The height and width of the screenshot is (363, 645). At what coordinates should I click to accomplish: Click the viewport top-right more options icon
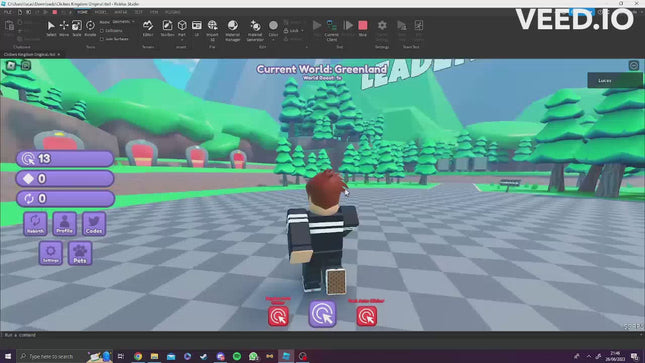[633, 65]
